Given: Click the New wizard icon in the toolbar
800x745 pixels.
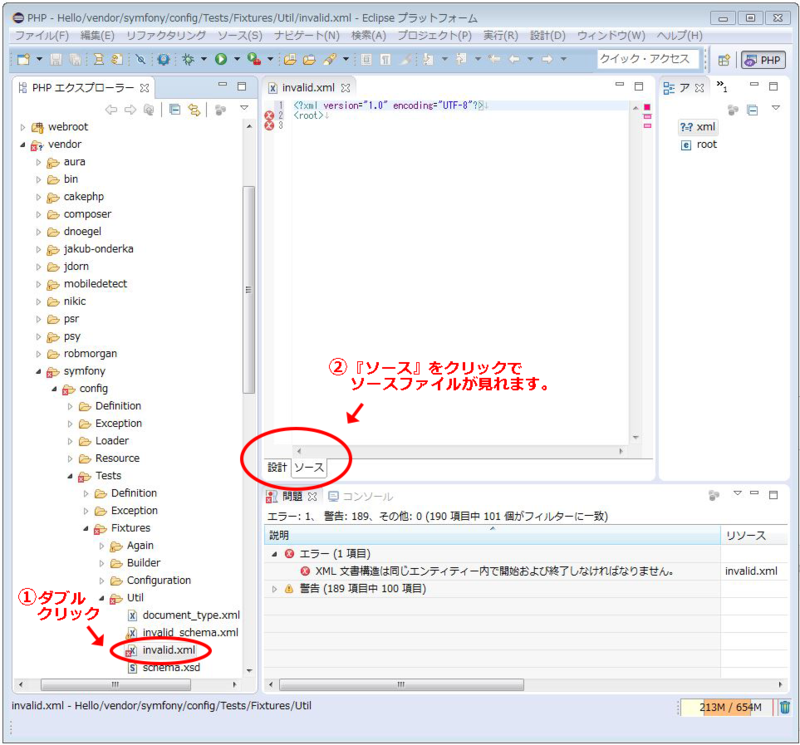Looking at the screenshot, I should pos(23,59).
